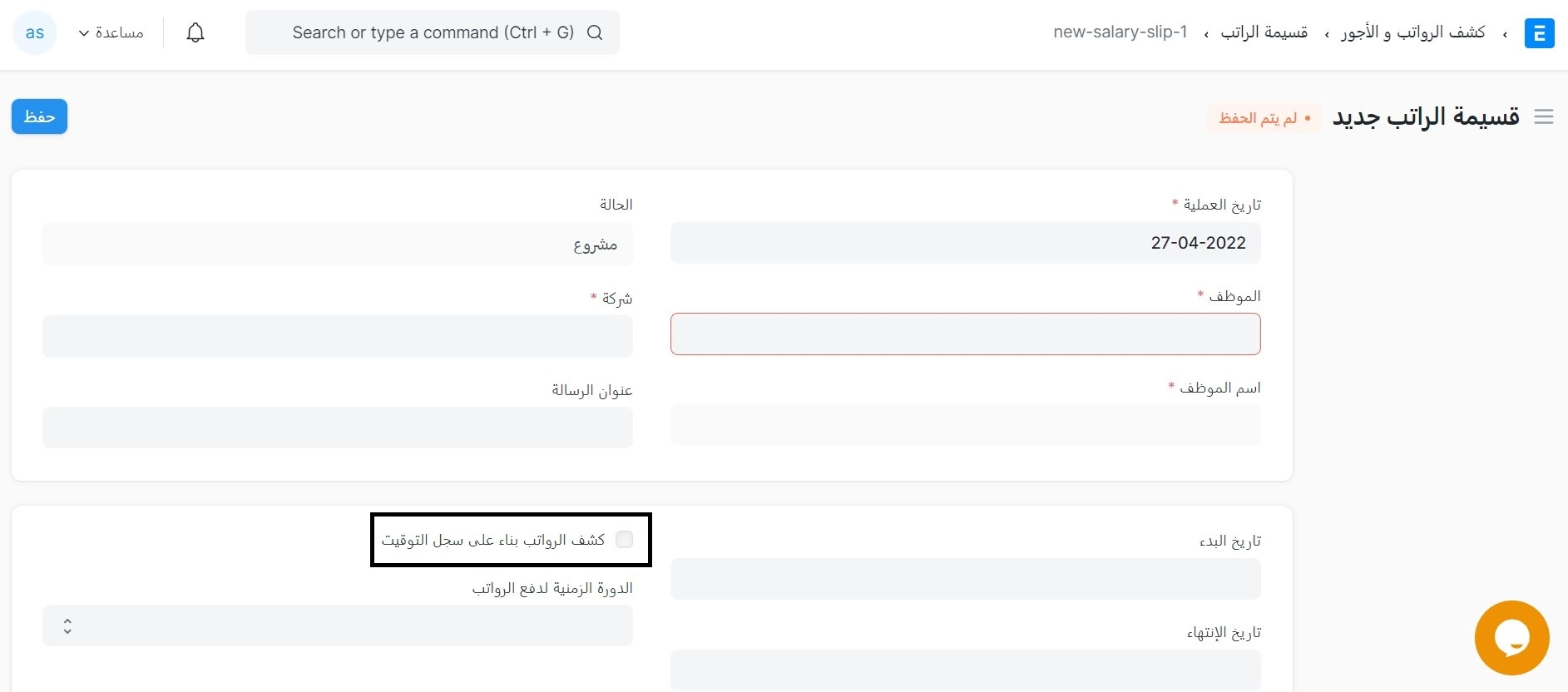Open the orange chat support bubble
The height and width of the screenshot is (692, 1568).
[x=1511, y=638]
